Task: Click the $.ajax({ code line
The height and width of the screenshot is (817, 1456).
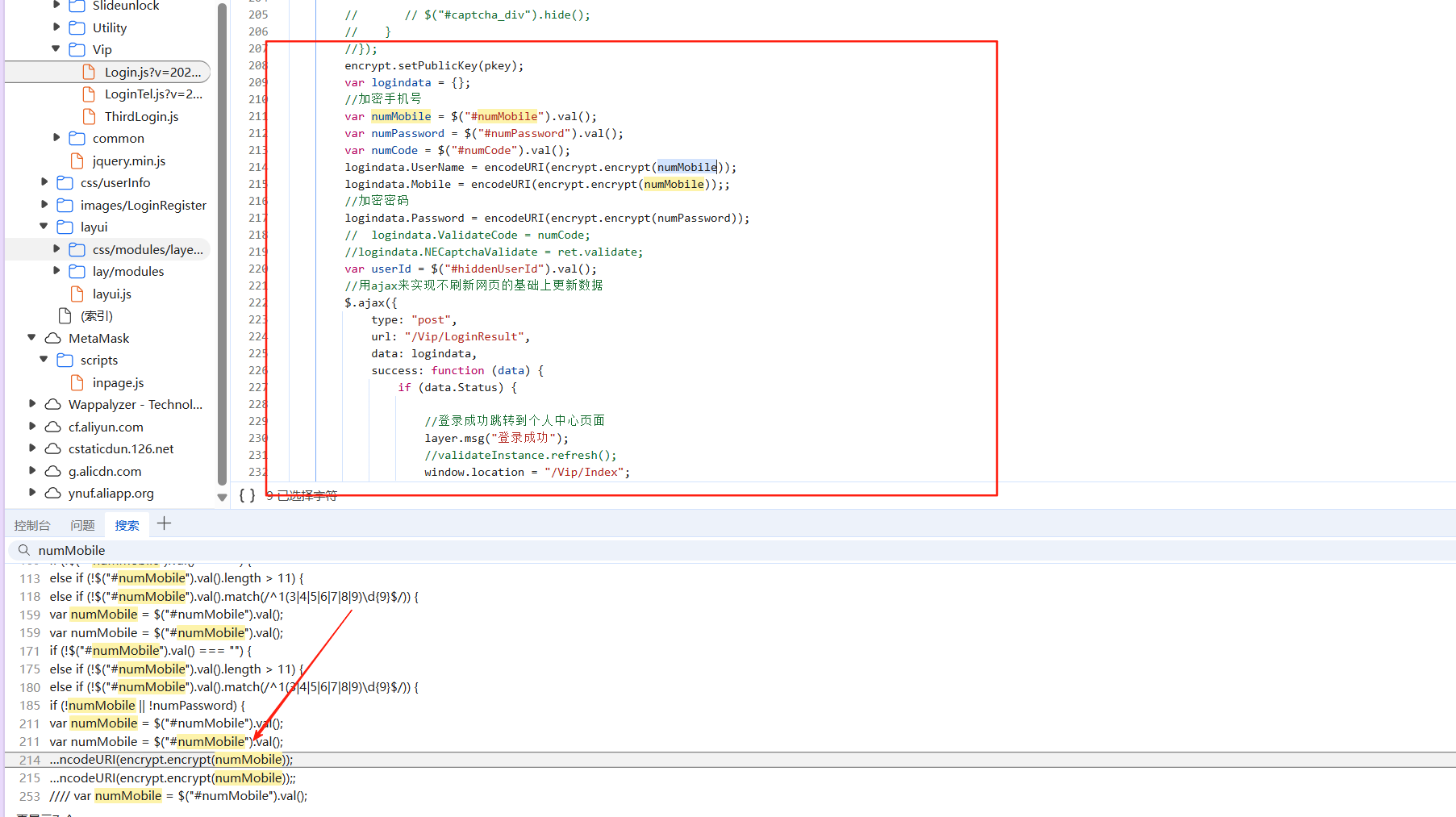Action: click(x=371, y=302)
